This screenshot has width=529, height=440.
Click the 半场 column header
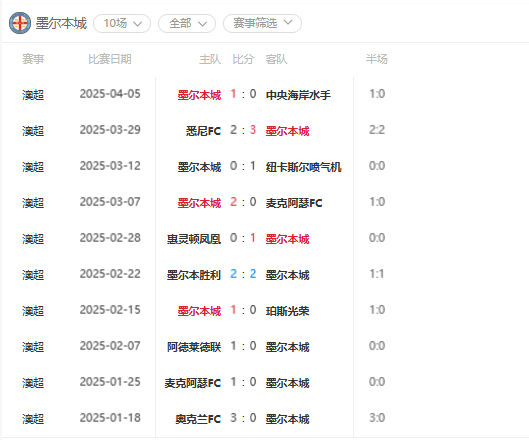[377, 59]
